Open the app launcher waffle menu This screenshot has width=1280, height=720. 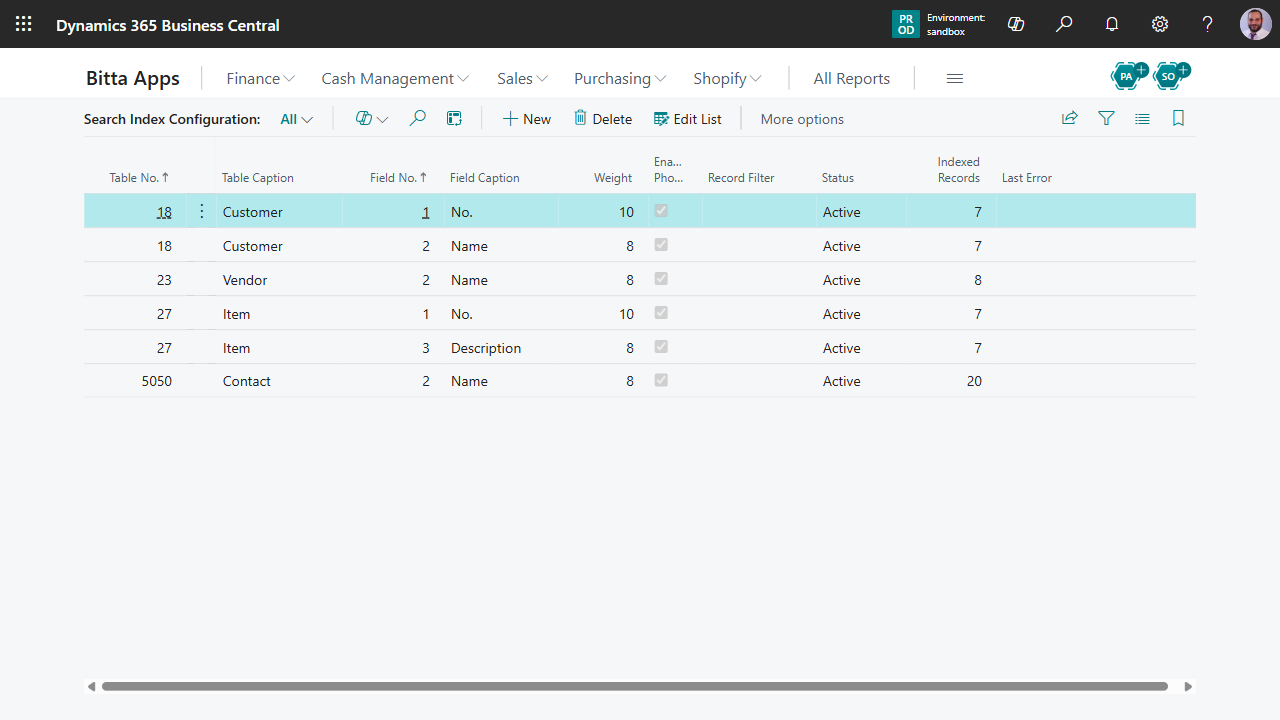[x=23, y=24]
